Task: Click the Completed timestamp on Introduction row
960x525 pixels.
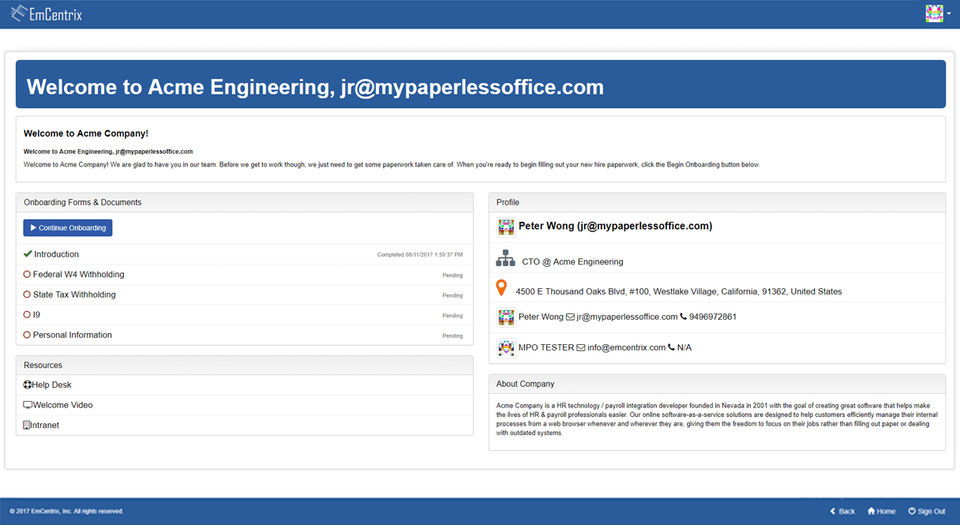Action: click(420, 255)
